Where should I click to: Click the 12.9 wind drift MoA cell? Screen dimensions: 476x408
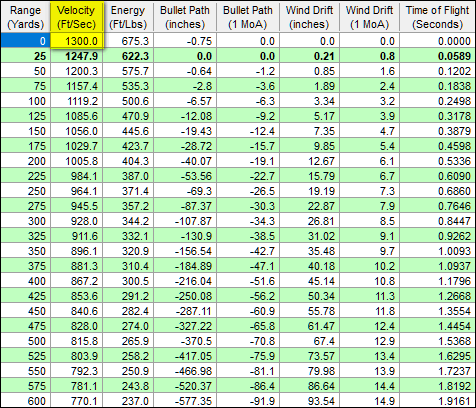[369, 341]
